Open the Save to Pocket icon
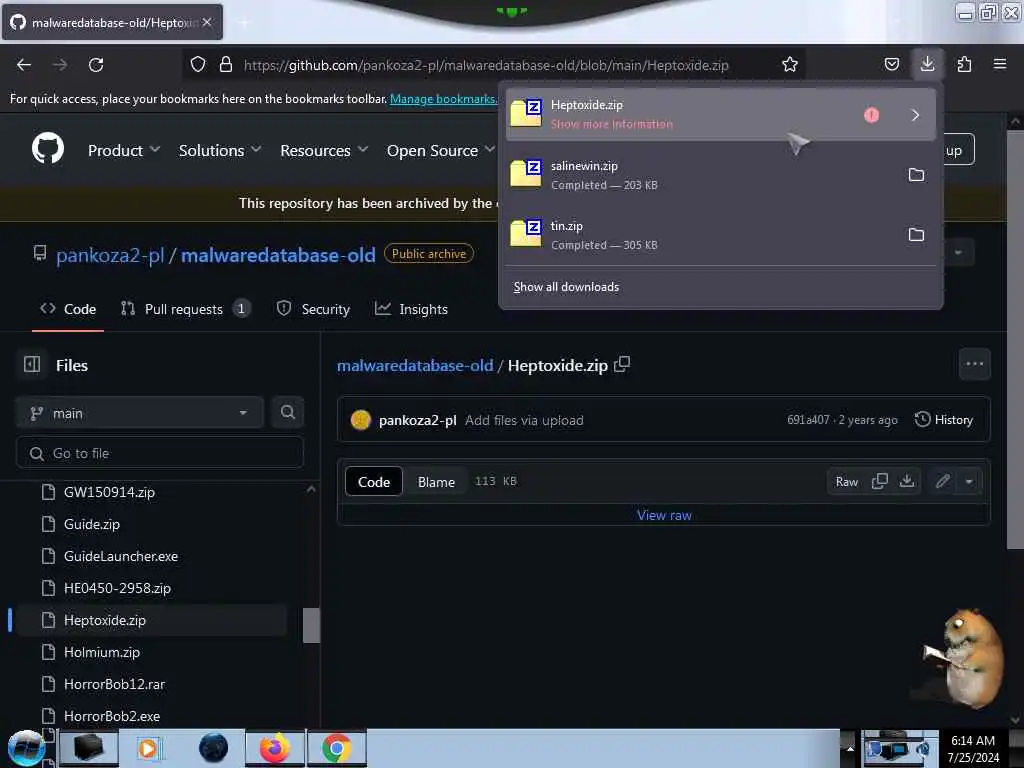The height and width of the screenshot is (768, 1024). [891, 64]
